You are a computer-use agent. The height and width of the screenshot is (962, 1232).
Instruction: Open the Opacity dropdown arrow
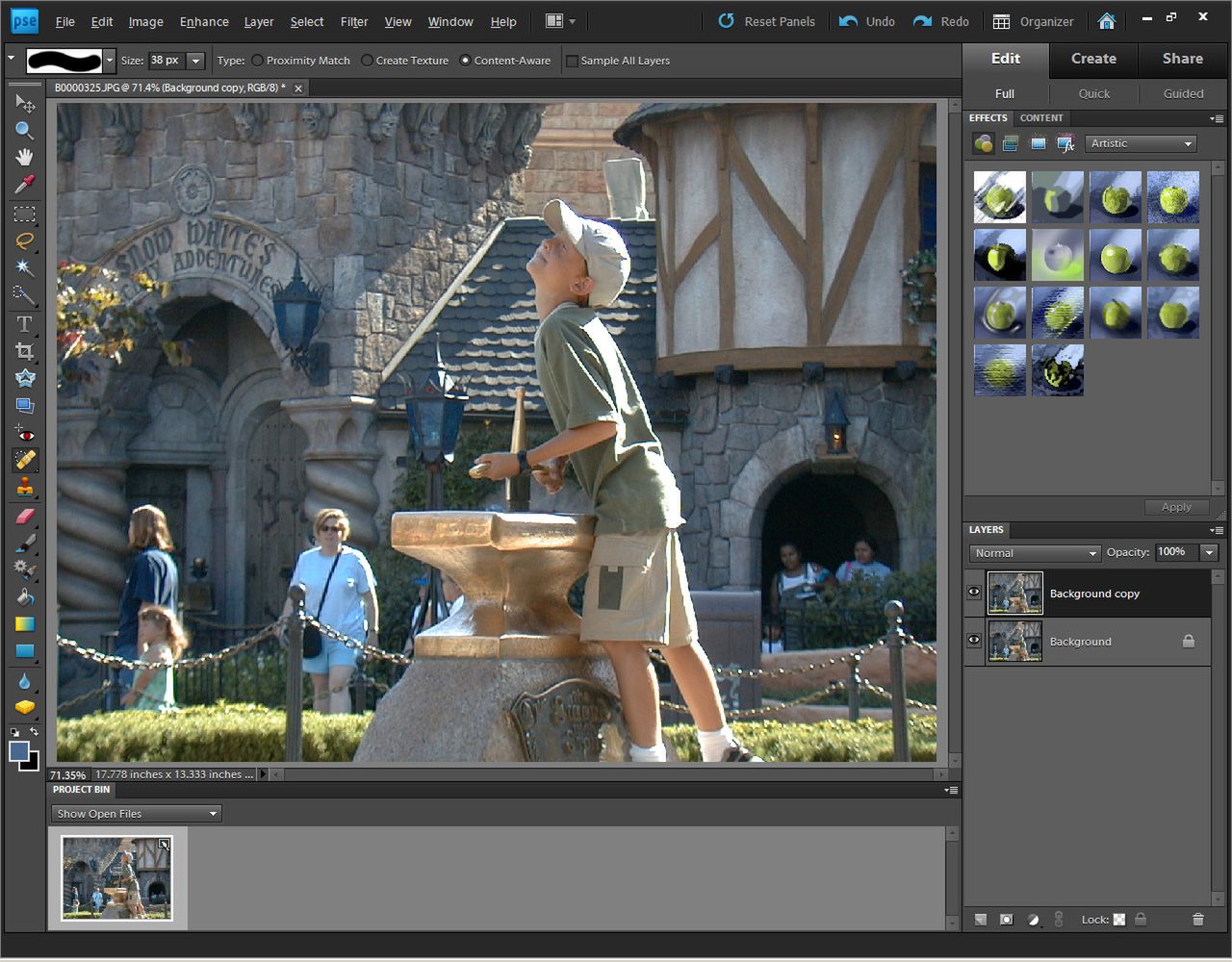click(1209, 552)
